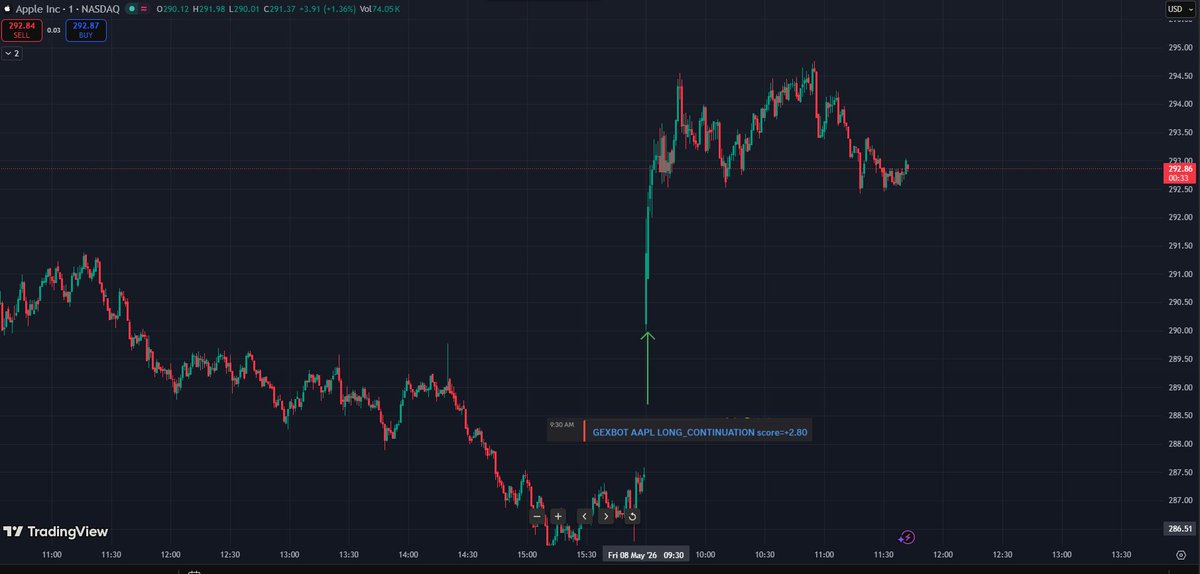
Task: Click the purple lightning bolt icon
Action: 906,537
